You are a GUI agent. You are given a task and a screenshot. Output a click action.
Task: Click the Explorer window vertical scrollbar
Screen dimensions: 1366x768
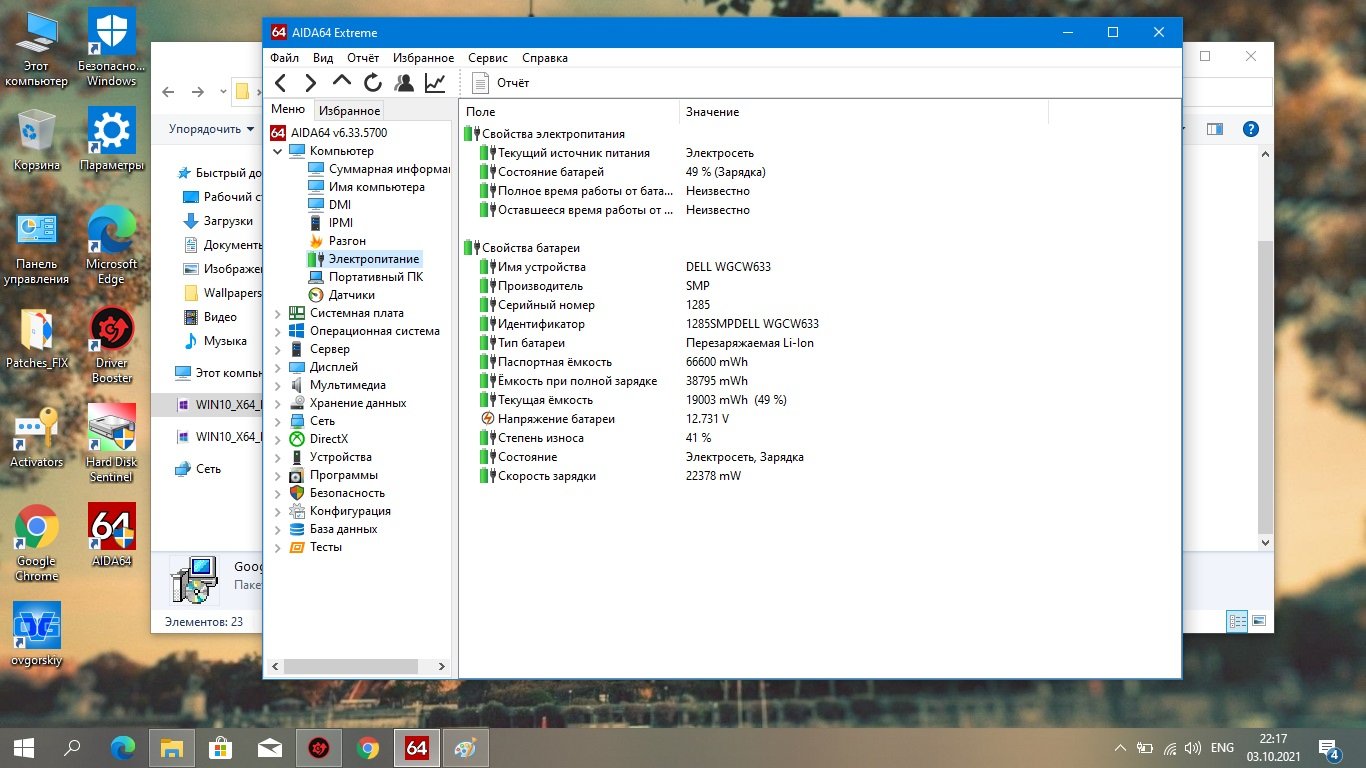point(1265,388)
